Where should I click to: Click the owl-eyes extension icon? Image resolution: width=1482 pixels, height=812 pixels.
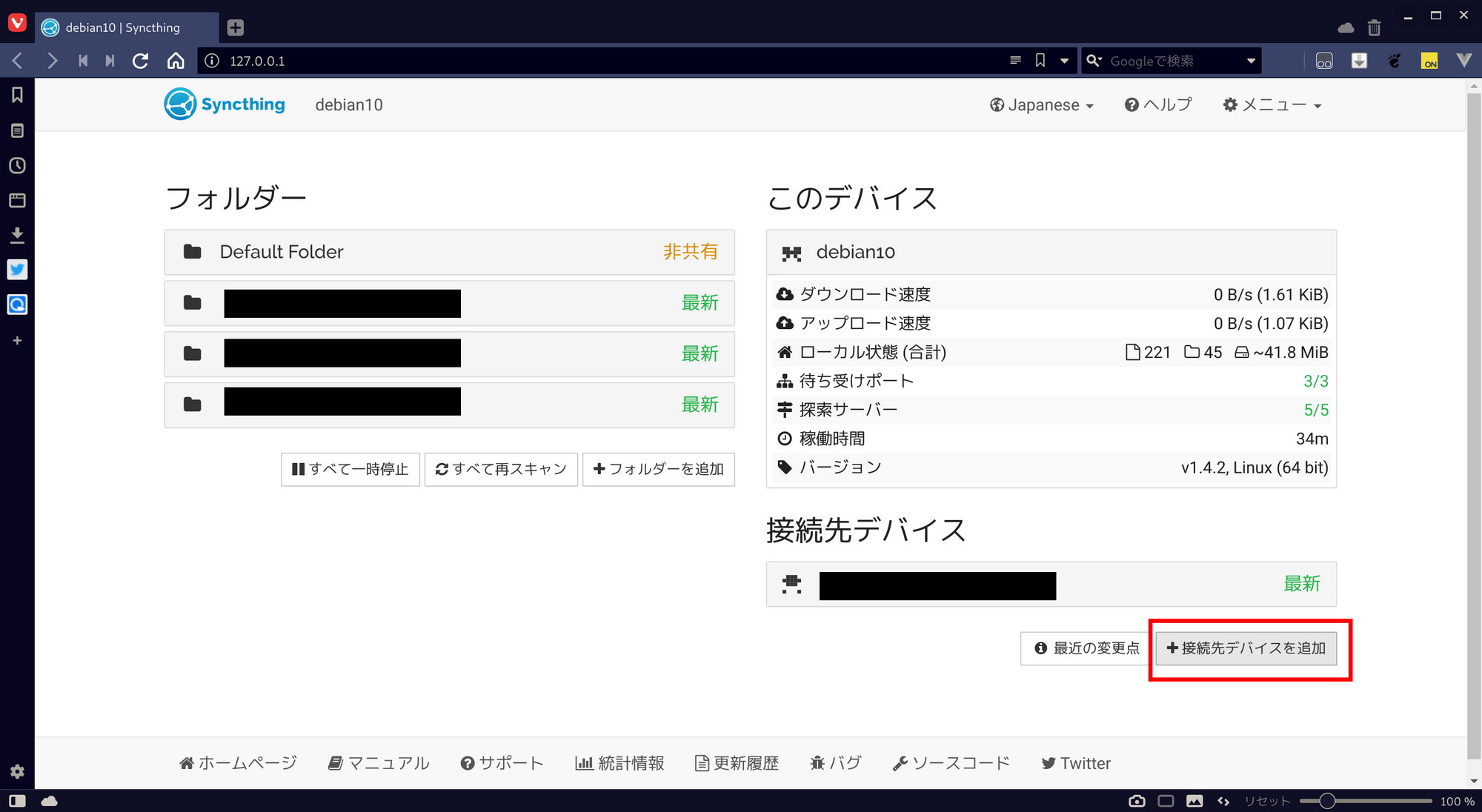coord(1324,61)
